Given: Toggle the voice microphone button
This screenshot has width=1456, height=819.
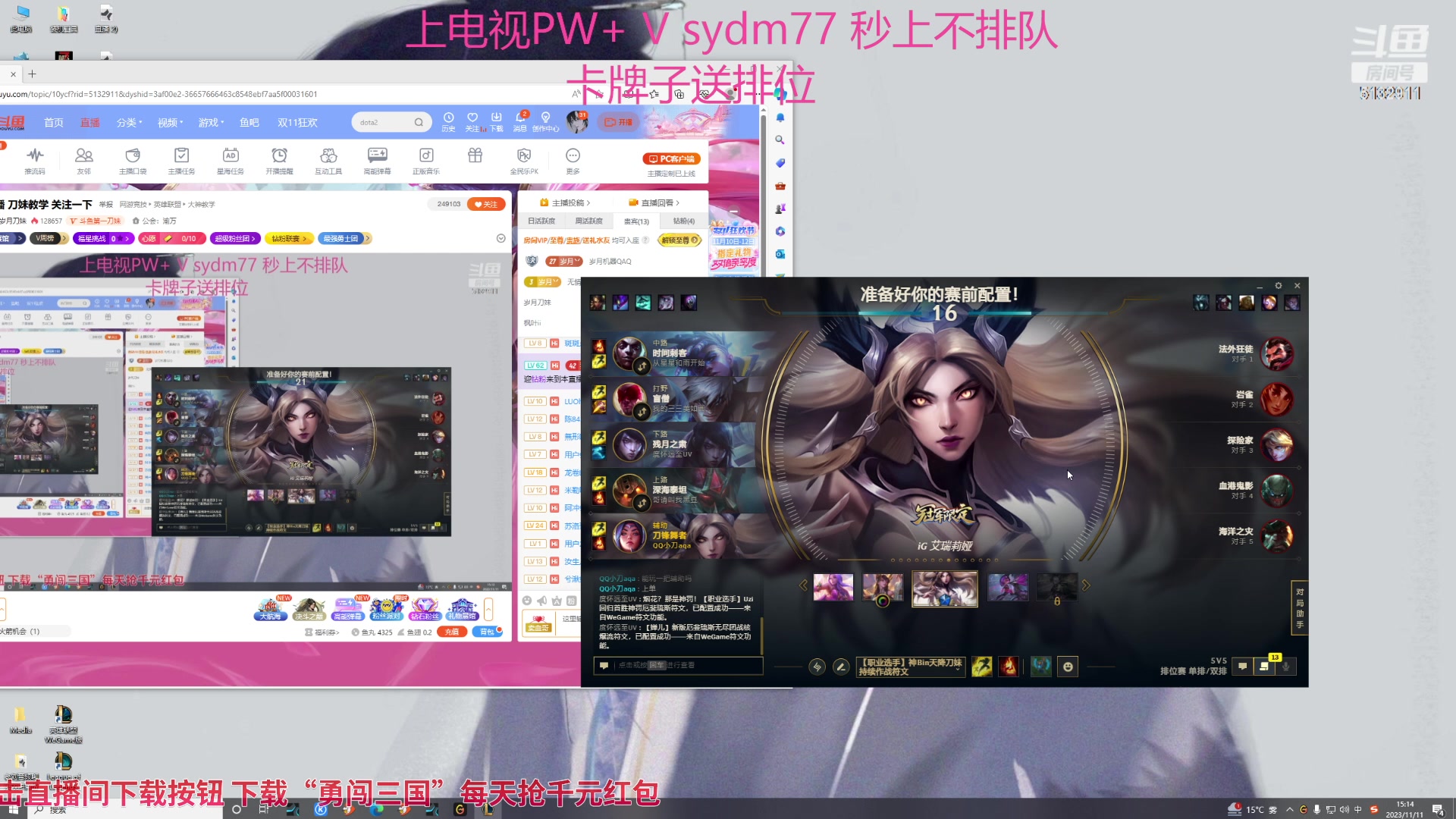Looking at the screenshot, I should click(1286, 667).
